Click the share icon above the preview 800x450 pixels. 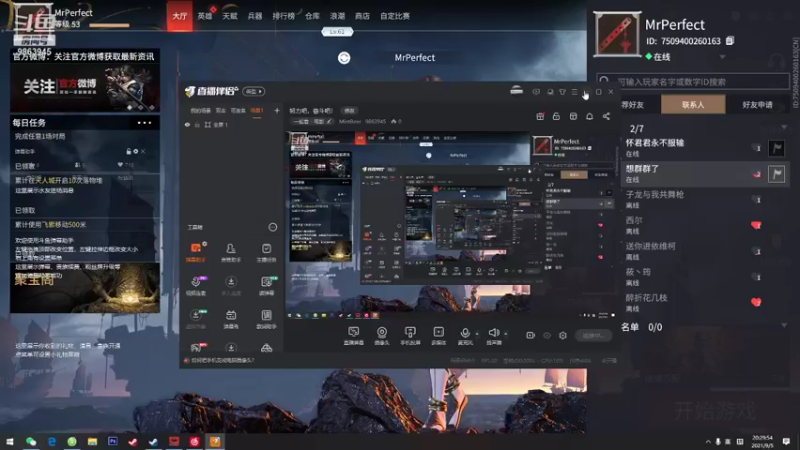pos(606,116)
